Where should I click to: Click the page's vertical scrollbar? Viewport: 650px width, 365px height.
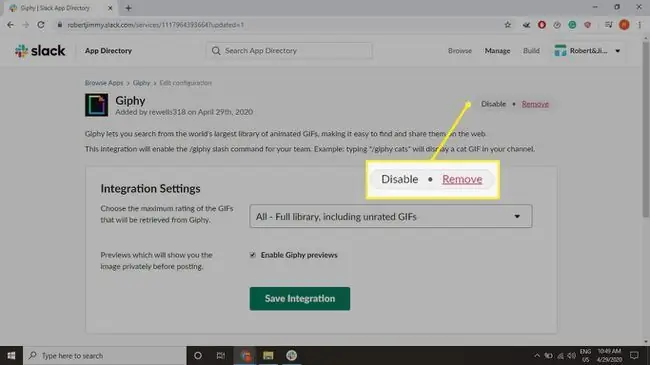click(x=646, y=129)
